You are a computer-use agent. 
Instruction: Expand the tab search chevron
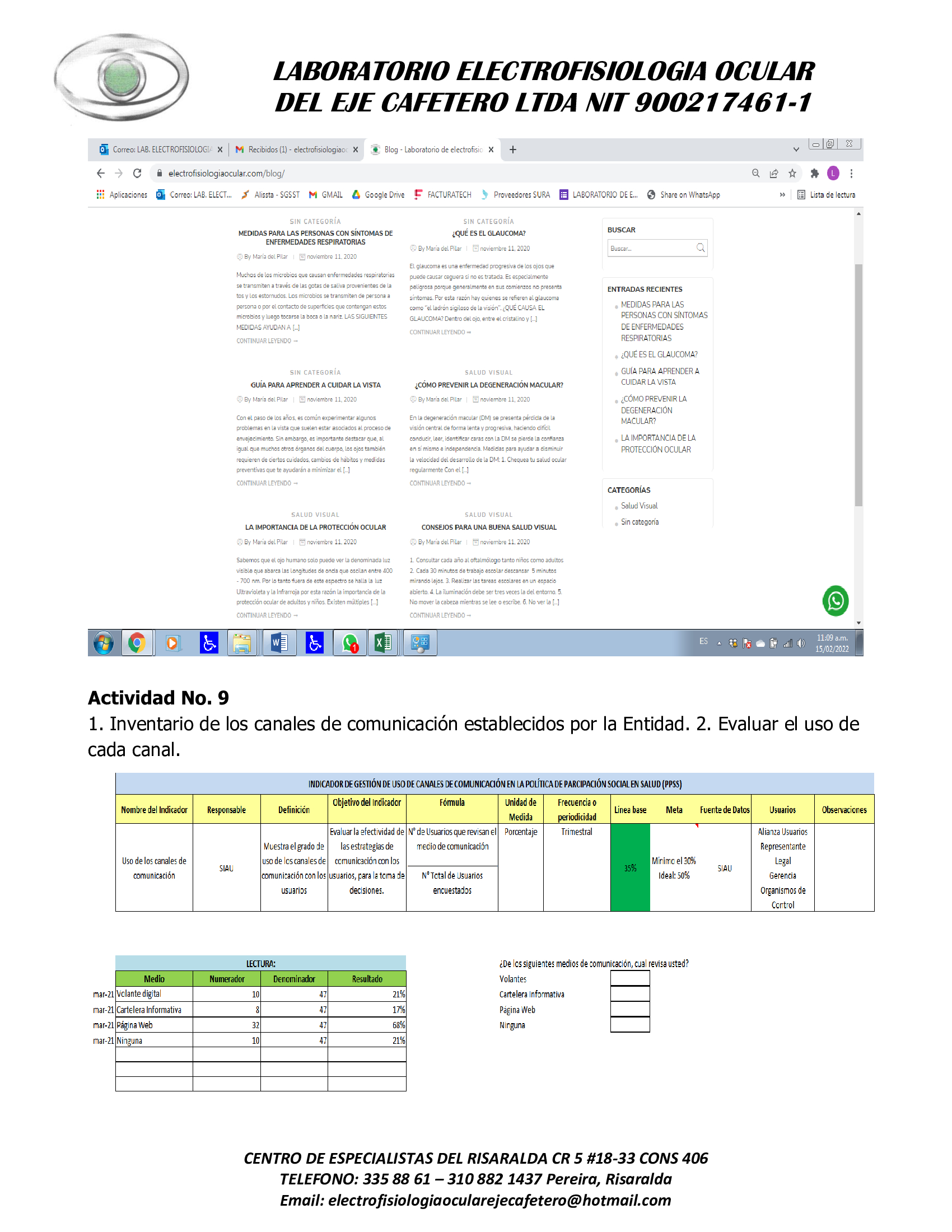(x=796, y=150)
